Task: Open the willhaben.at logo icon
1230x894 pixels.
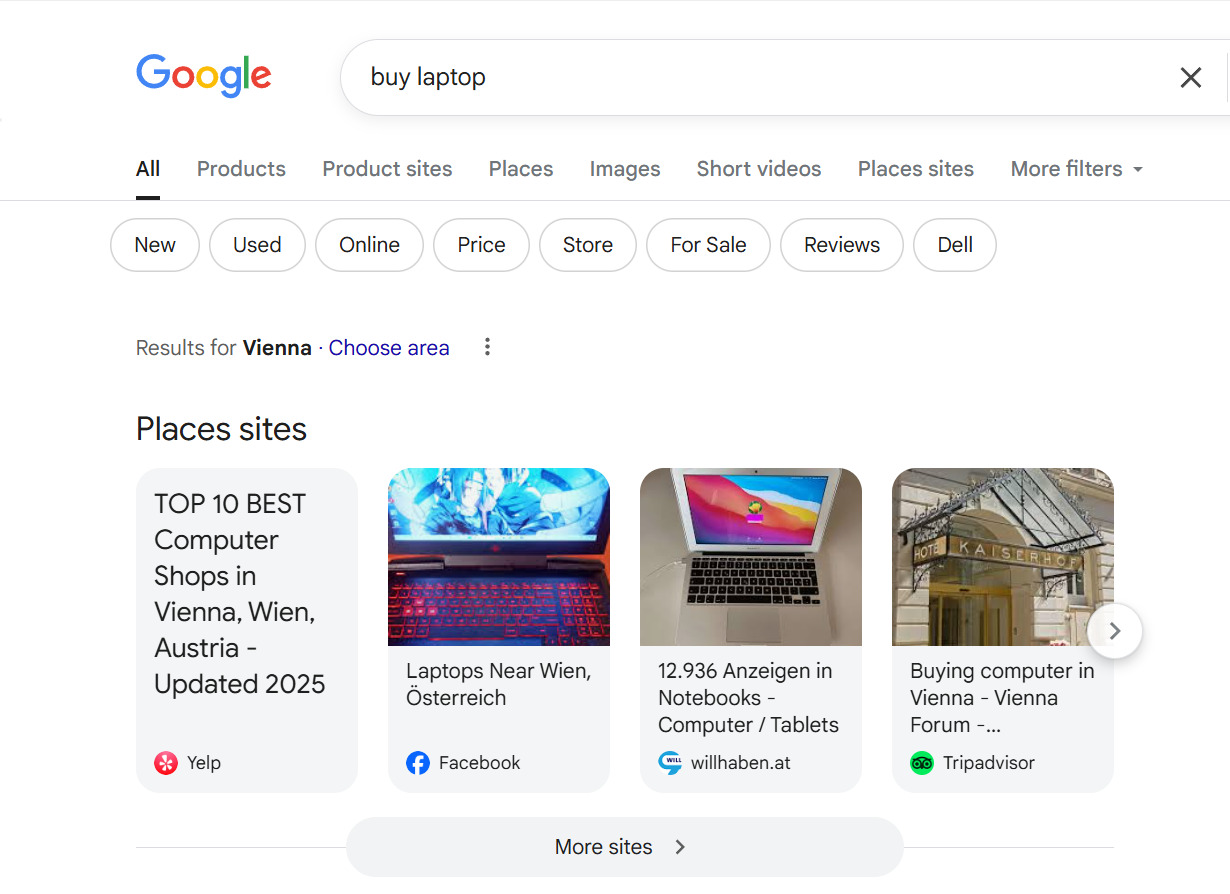Action: coord(670,763)
